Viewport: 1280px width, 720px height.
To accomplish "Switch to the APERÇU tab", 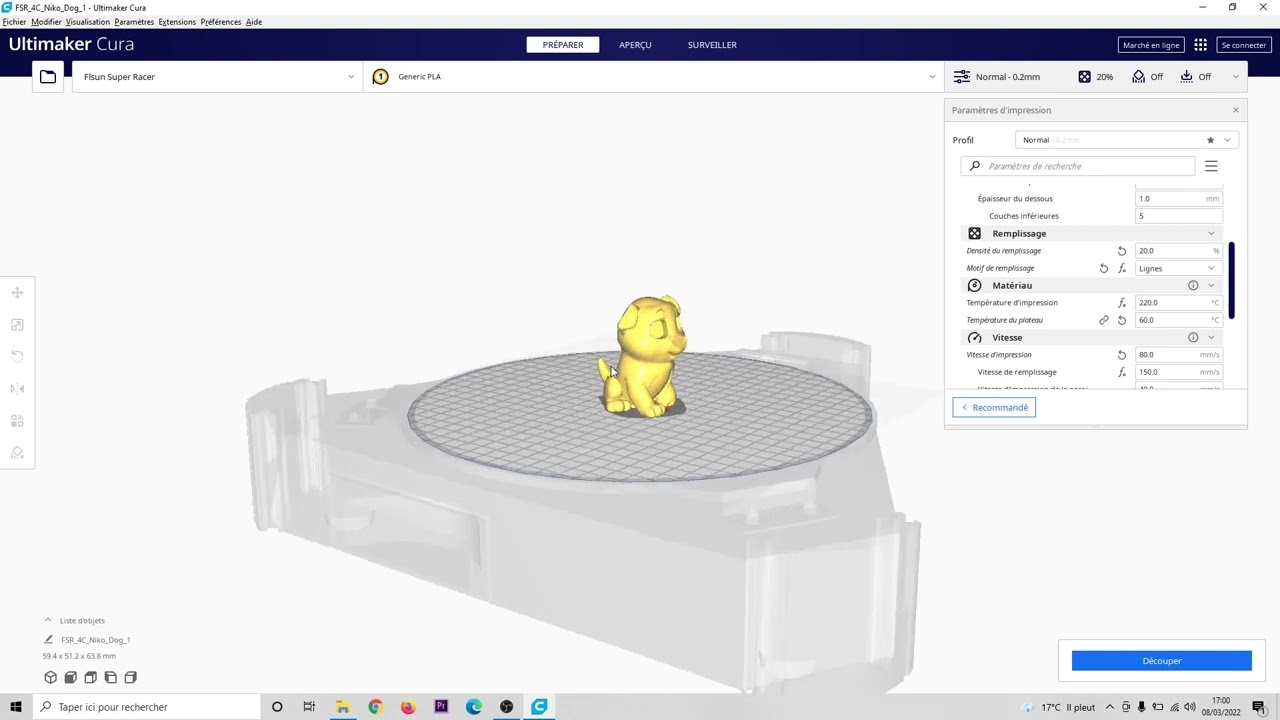I will (635, 45).
